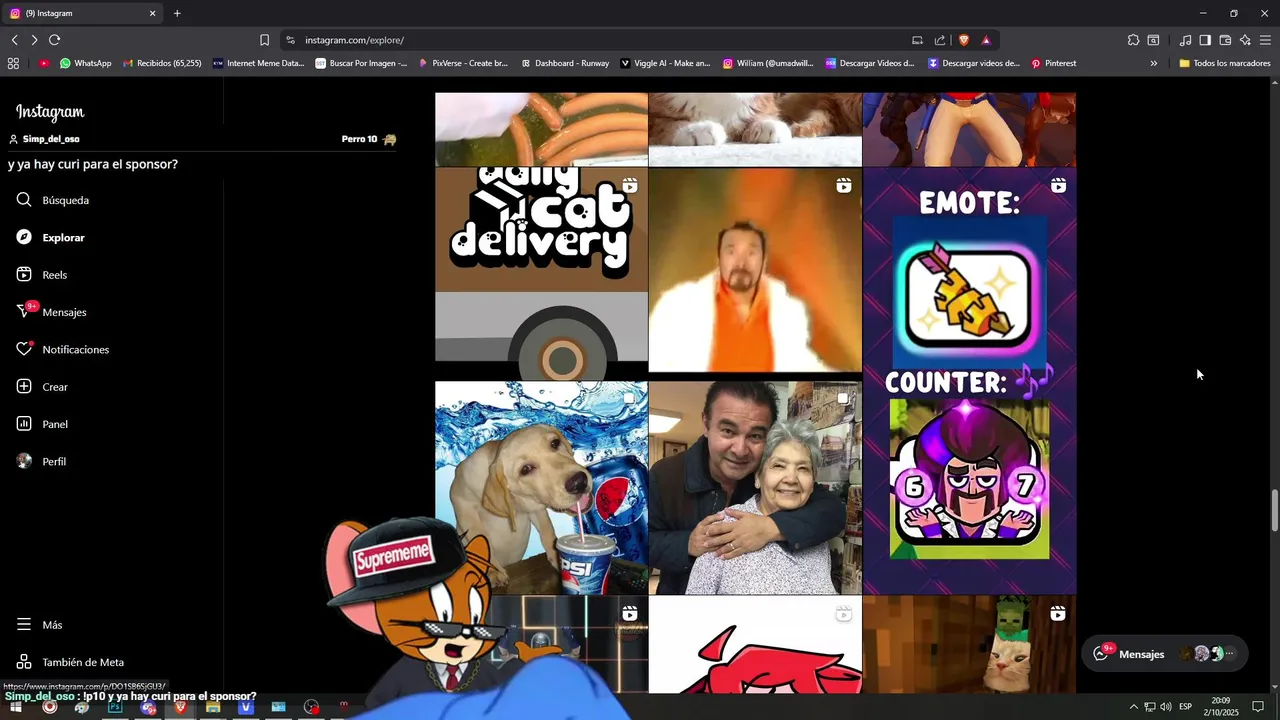Open Dashboard Runway bookmark
This screenshot has width=1280, height=720.
pos(565,63)
